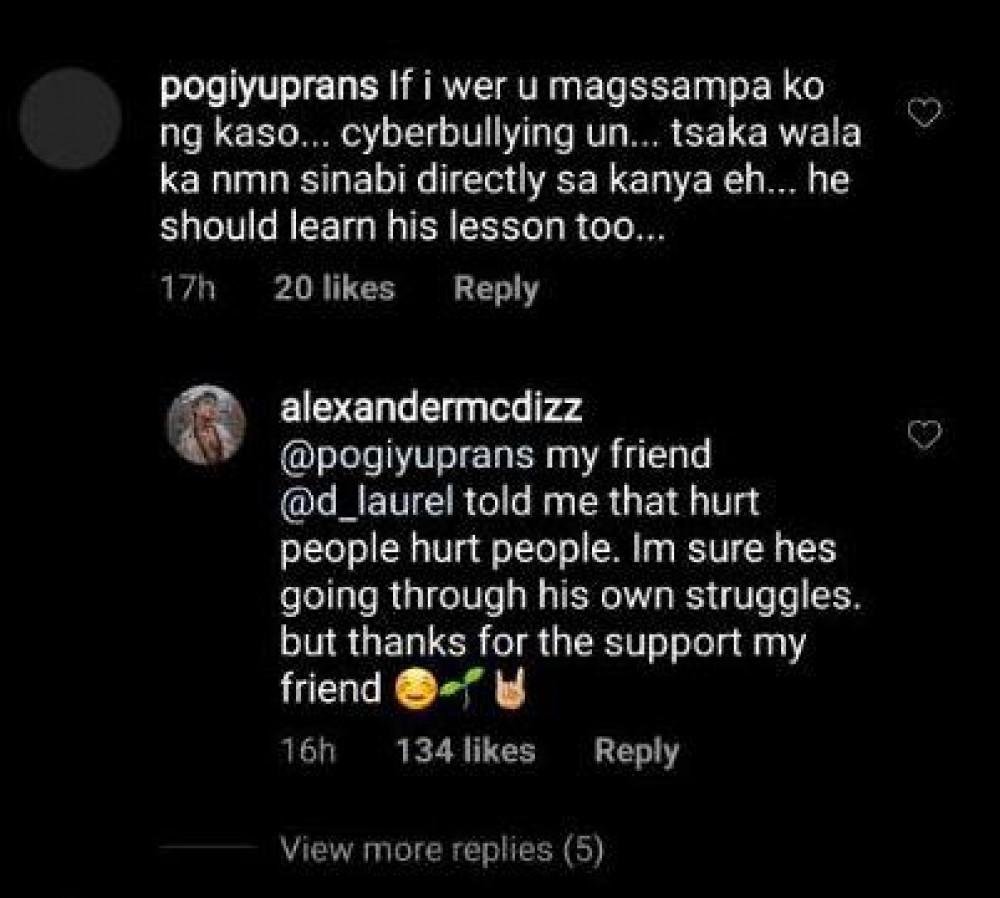The width and height of the screenshot is (1000, 898).
Task: Tap the heart on alexandermcdizz's reply
Action: tap(927, 434)
